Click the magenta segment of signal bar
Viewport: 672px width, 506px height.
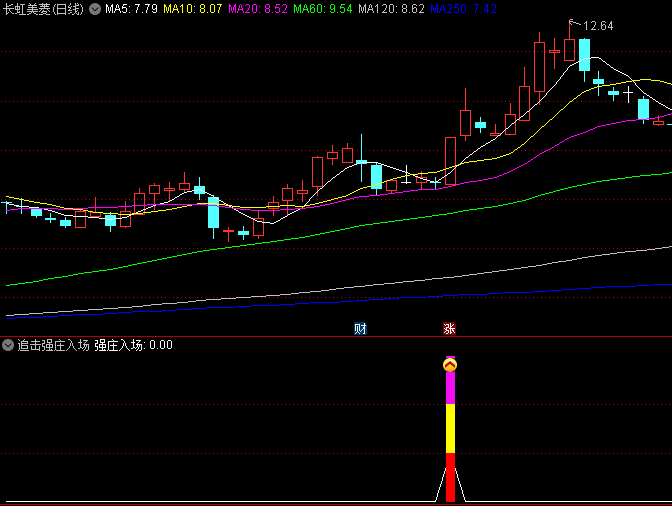(450, 388)
